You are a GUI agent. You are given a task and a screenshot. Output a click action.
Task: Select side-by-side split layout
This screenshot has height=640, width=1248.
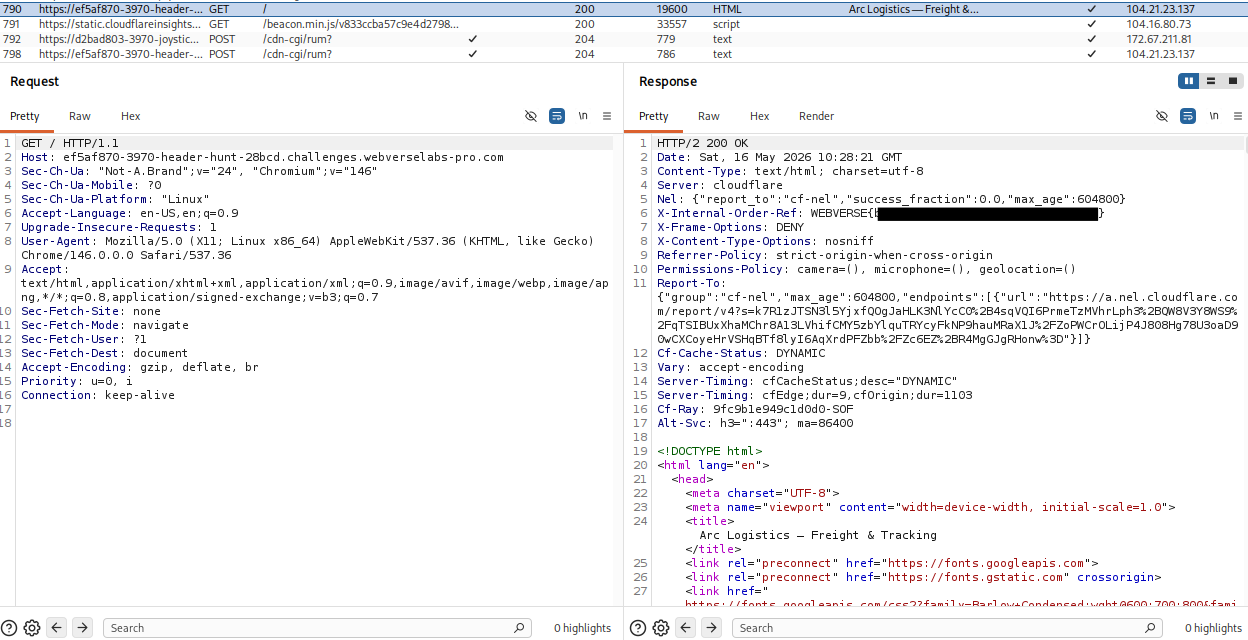(x=1189, y=81)
